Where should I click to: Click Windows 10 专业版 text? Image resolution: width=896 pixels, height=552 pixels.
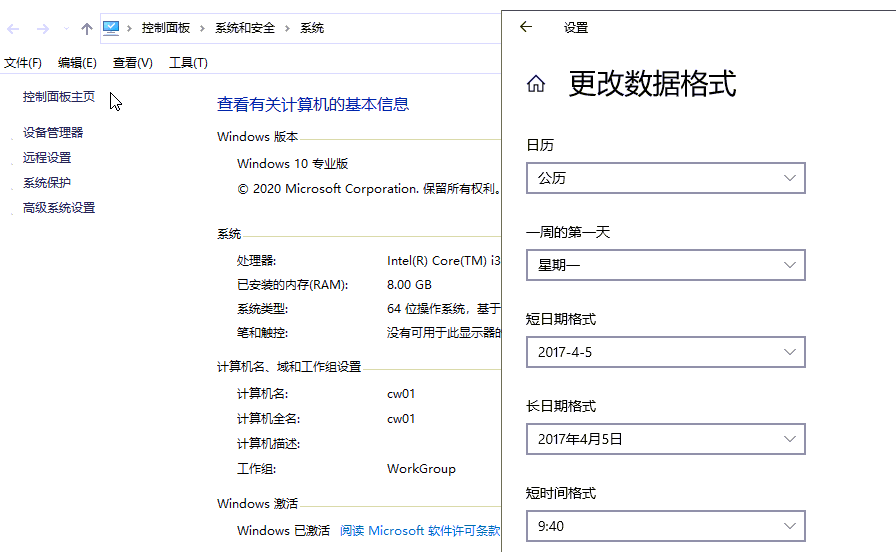point(293,163)
